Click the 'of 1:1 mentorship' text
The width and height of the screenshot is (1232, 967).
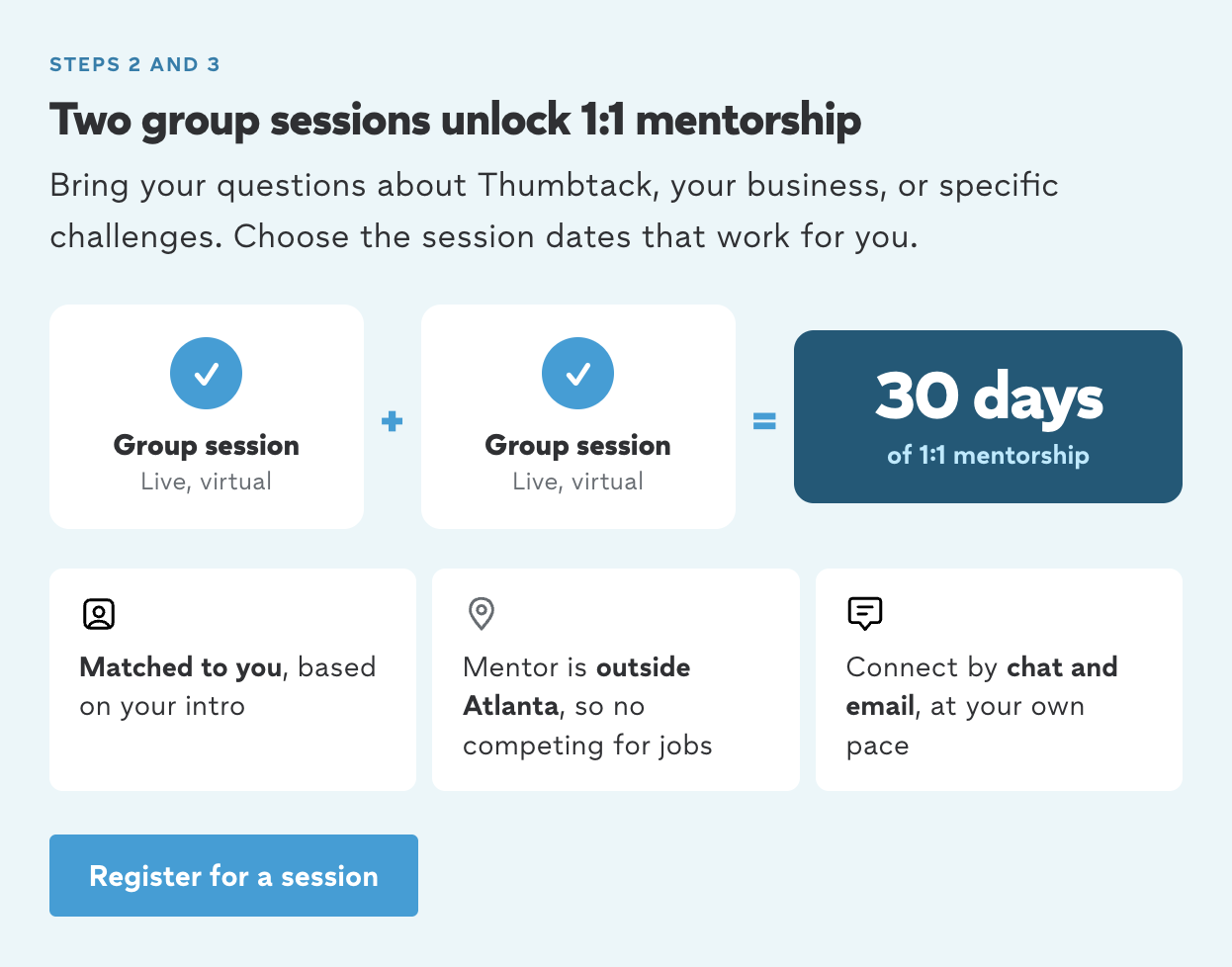point(988,455)
